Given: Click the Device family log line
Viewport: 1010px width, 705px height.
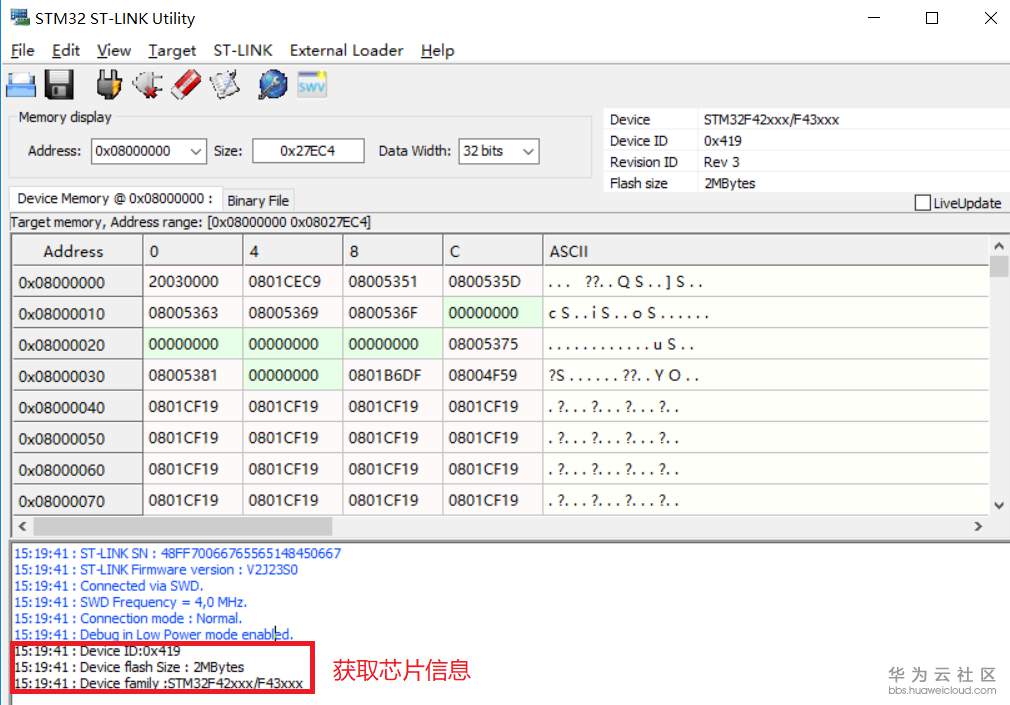Looking at the screenshot, I should 159,683.
